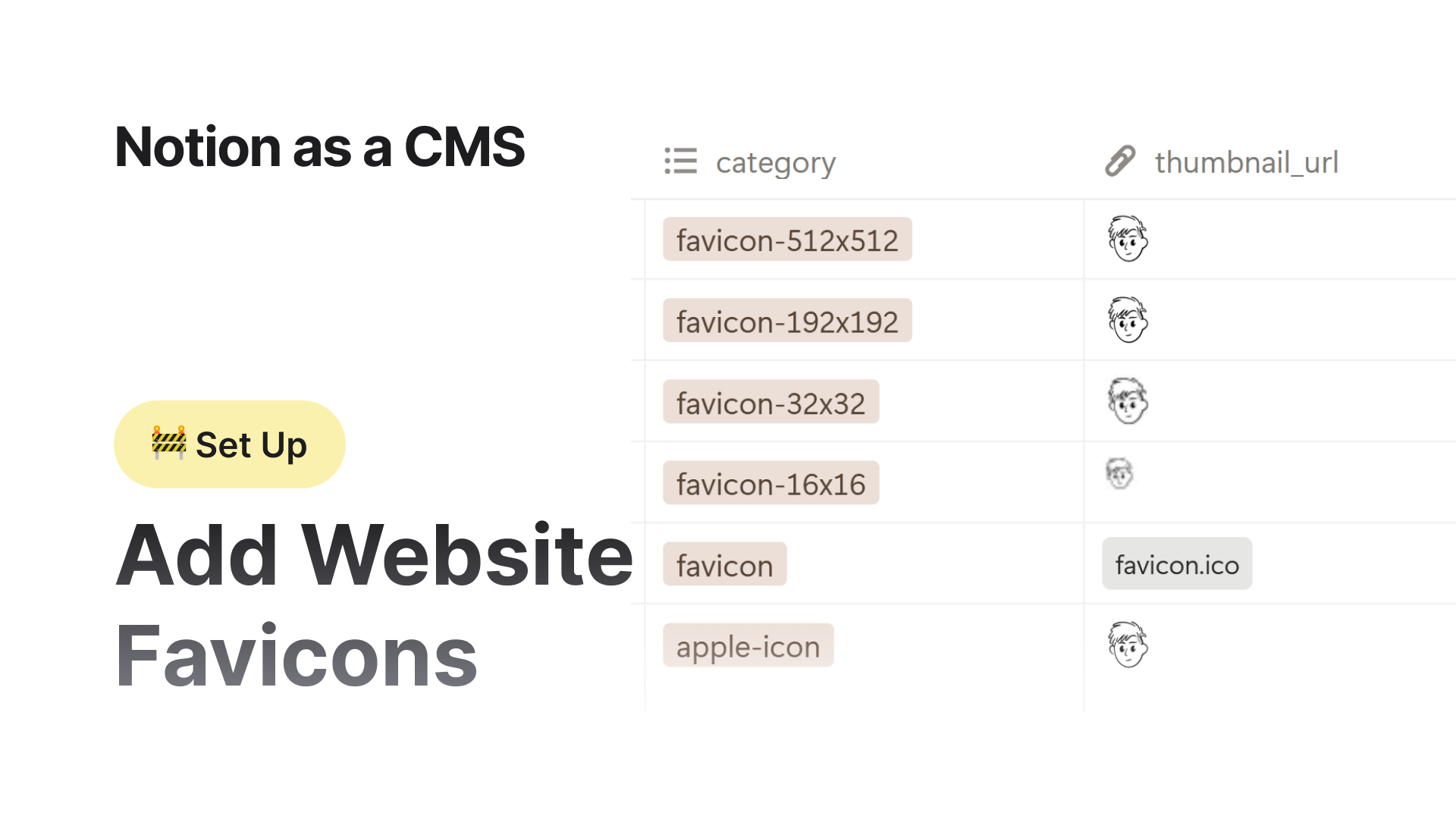Click the list icon beside category header
Viewport: 1456px width, 819px height.
(x=680, y=162)
